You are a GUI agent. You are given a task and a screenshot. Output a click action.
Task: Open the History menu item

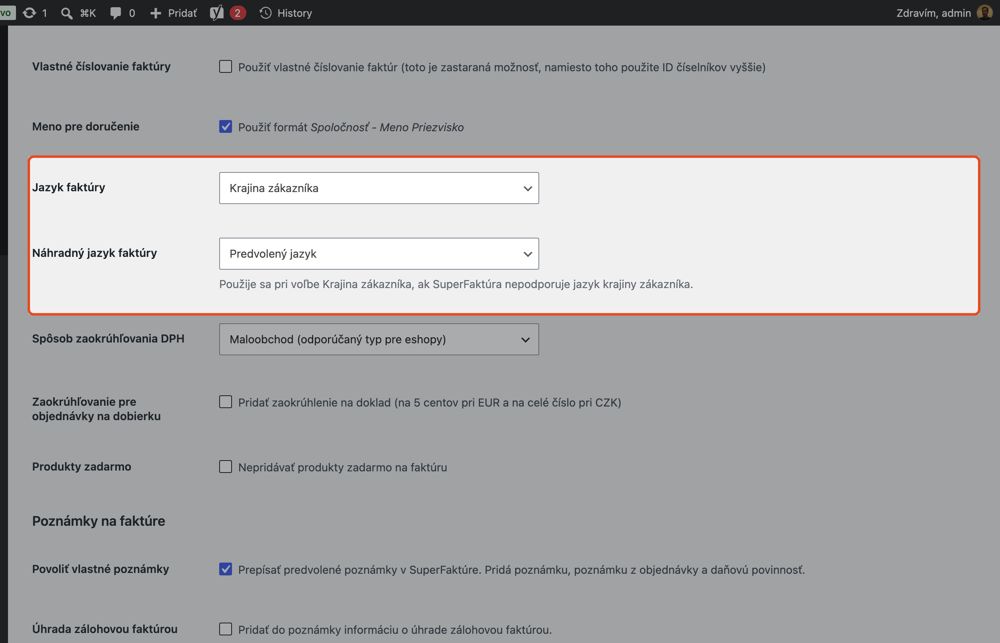tap(286, 13)
